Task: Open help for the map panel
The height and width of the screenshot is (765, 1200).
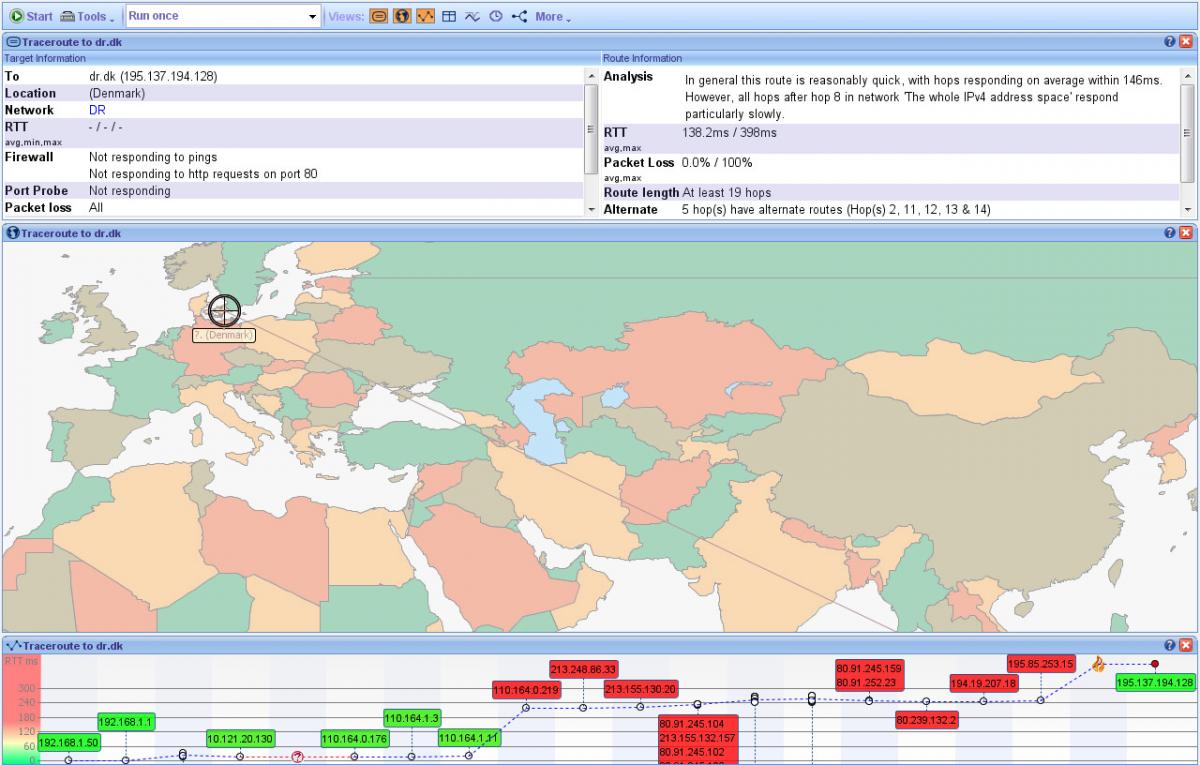Action: pyautogui.click(x=1169, y=233)
